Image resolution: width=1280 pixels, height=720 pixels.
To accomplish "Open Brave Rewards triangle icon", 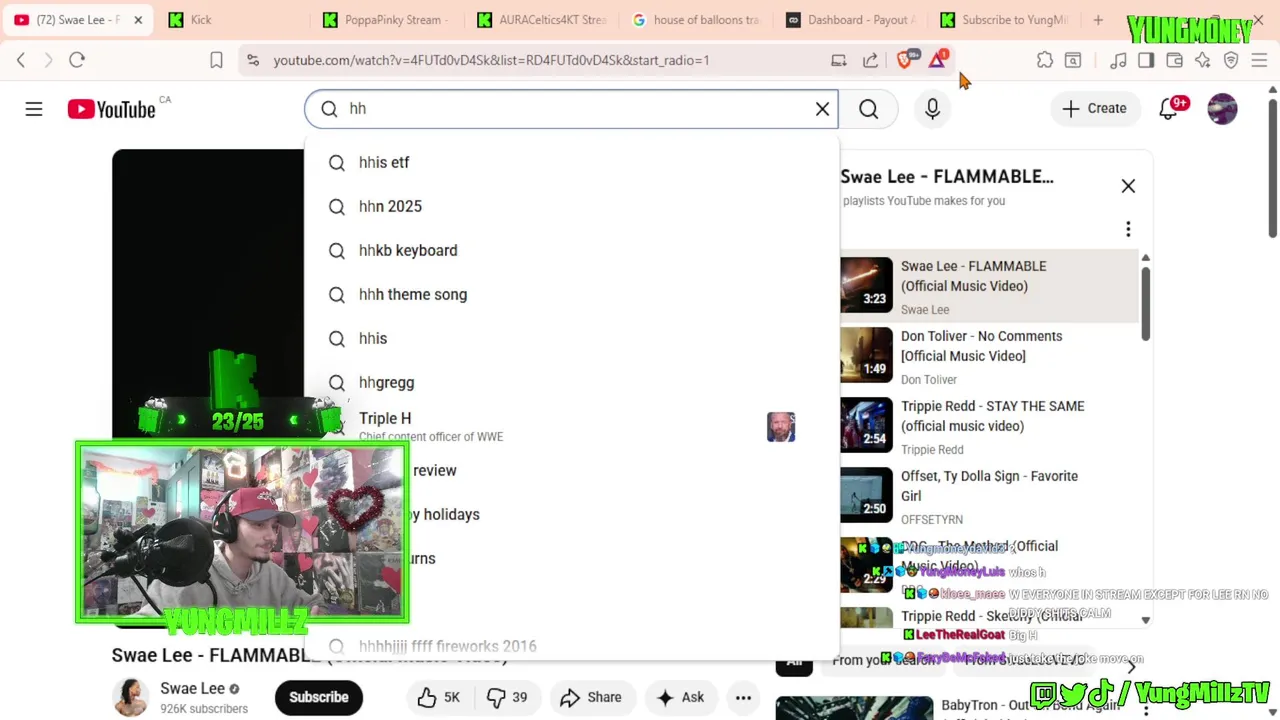I will click(937, 60).
